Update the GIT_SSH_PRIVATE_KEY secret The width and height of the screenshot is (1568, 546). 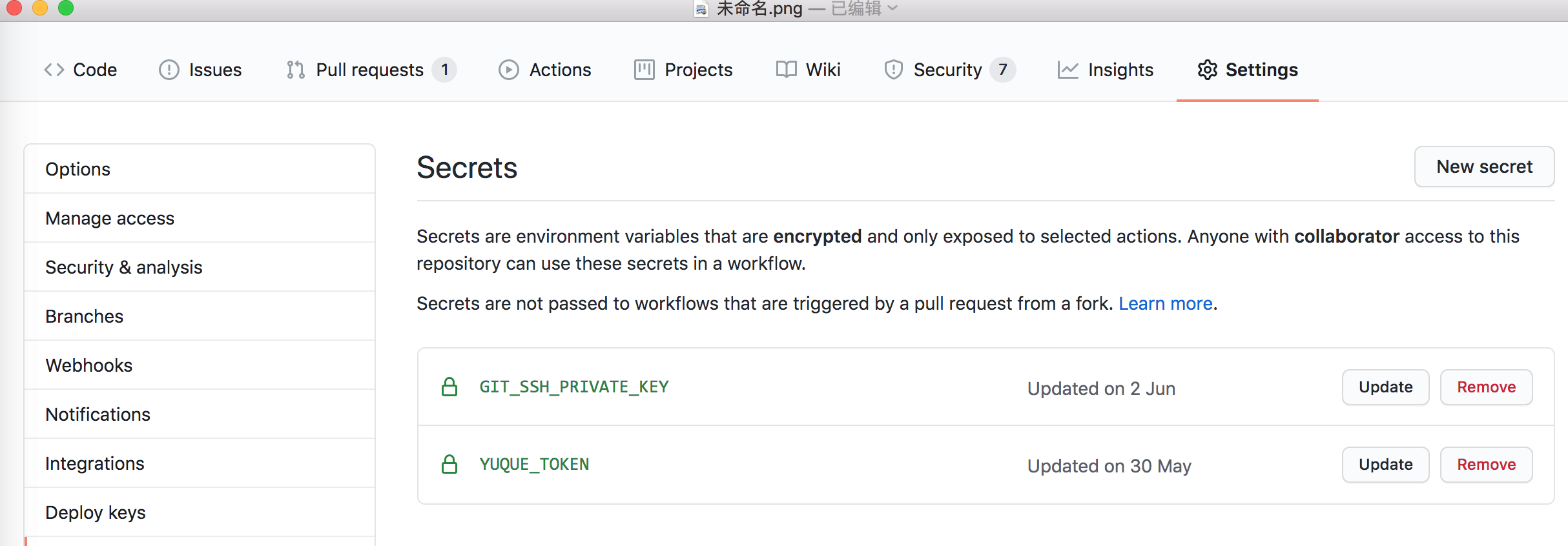click(1386, 387)
